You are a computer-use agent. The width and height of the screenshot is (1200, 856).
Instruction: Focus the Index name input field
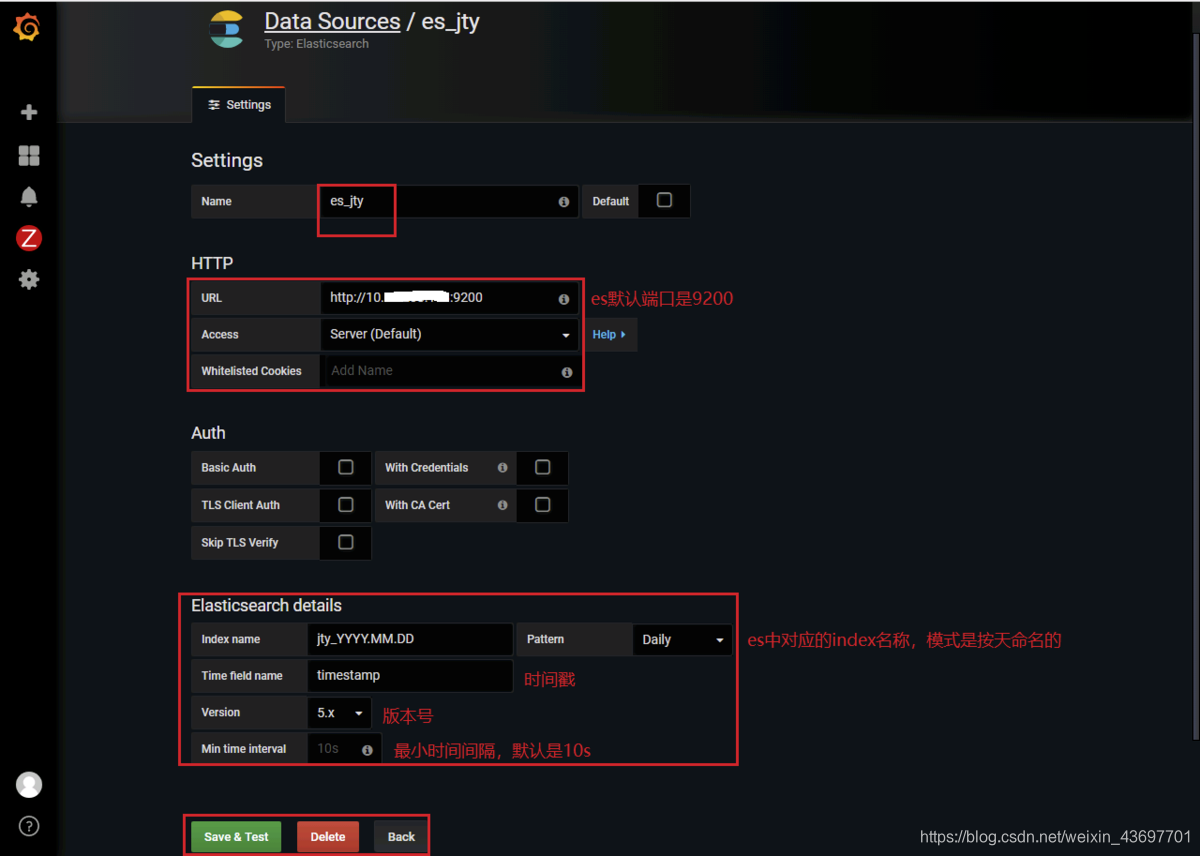pos(410,640)
